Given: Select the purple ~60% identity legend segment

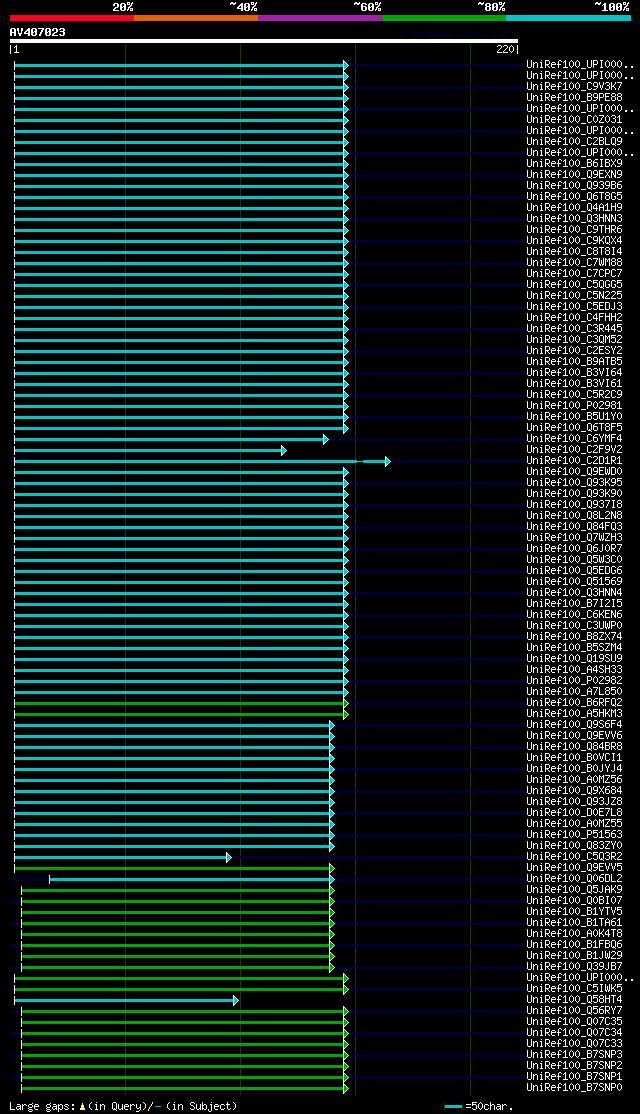Looking at the screenshot, I should (320, 18).
